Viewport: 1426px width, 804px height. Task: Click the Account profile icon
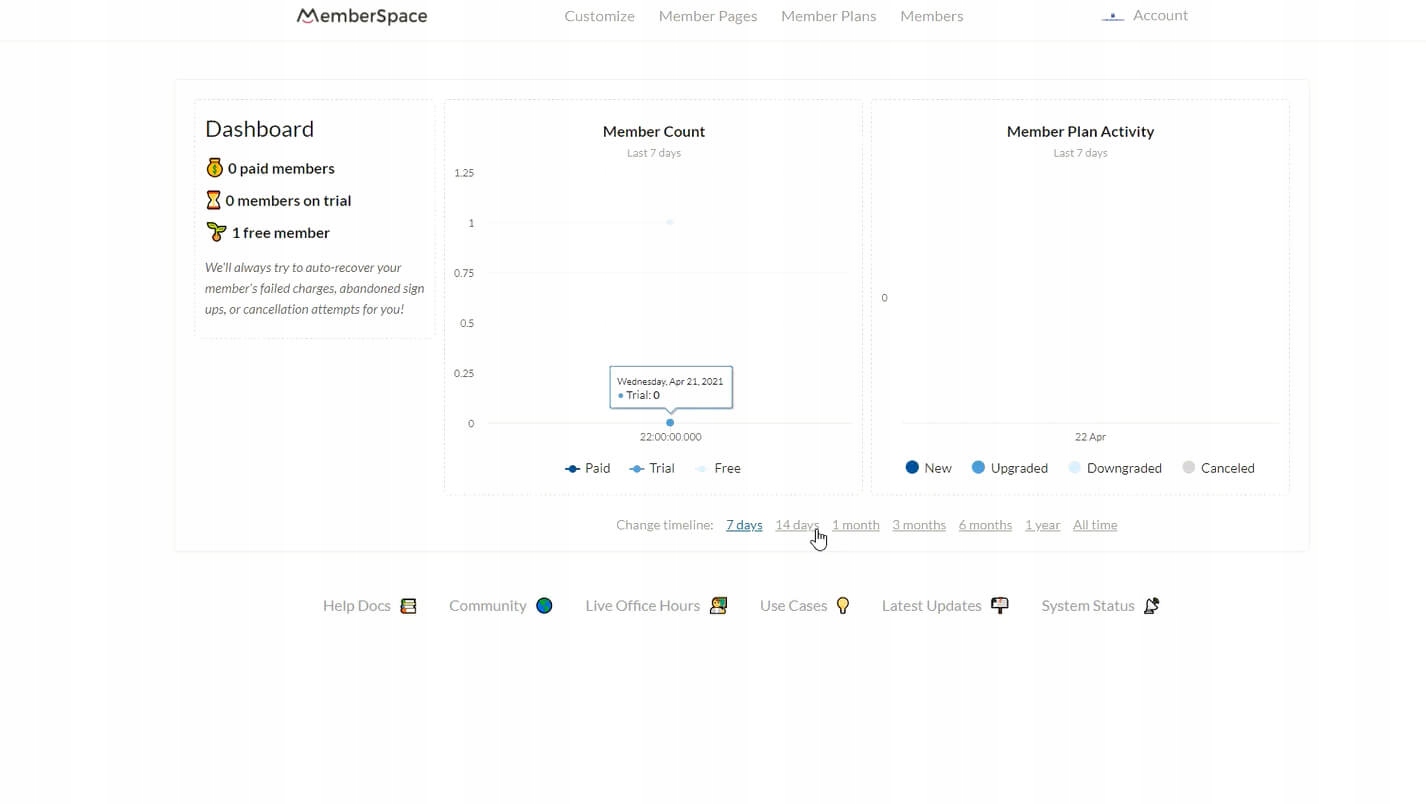pos(1113,16)
